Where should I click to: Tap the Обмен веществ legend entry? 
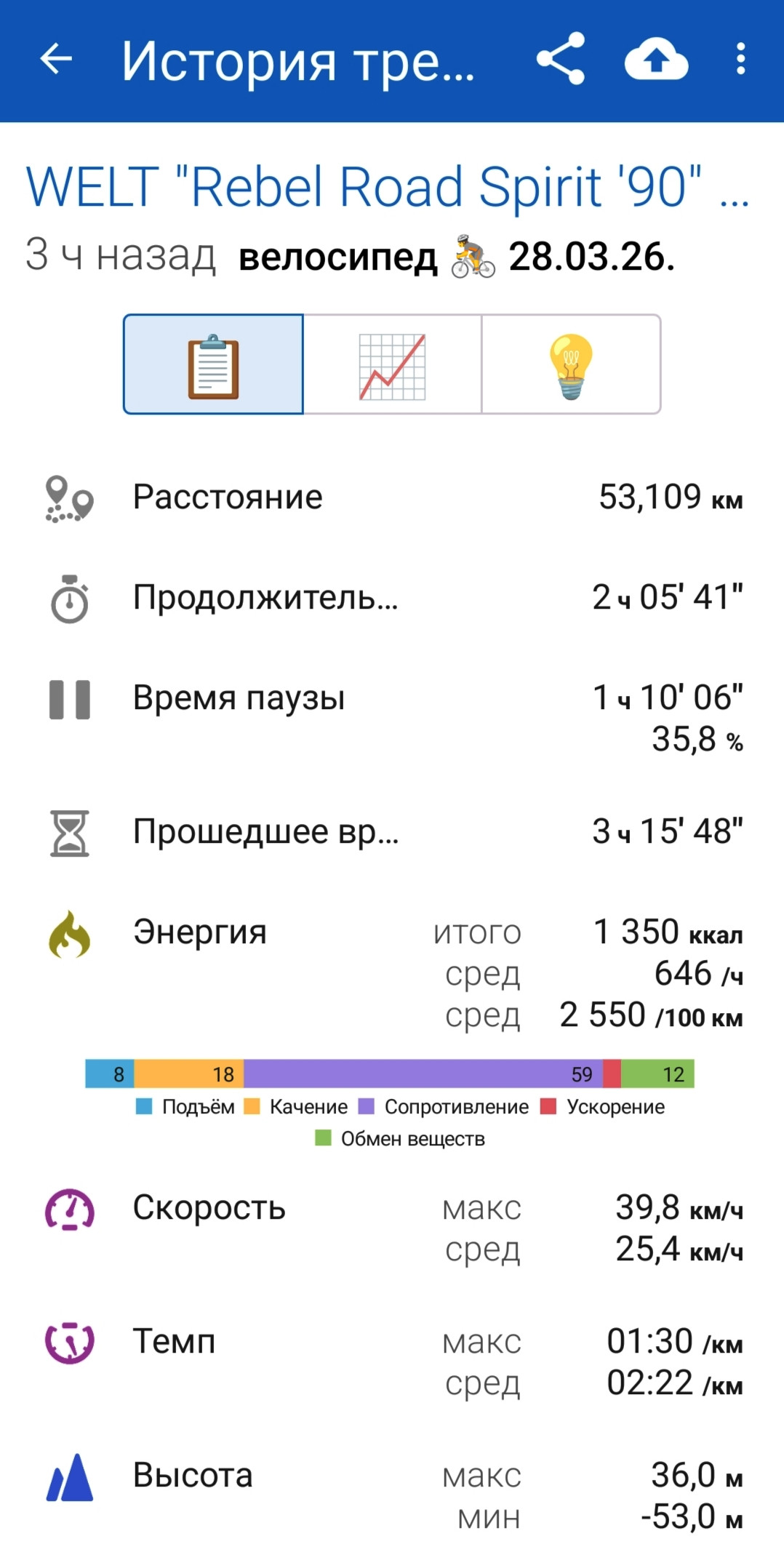point(400,1139)
